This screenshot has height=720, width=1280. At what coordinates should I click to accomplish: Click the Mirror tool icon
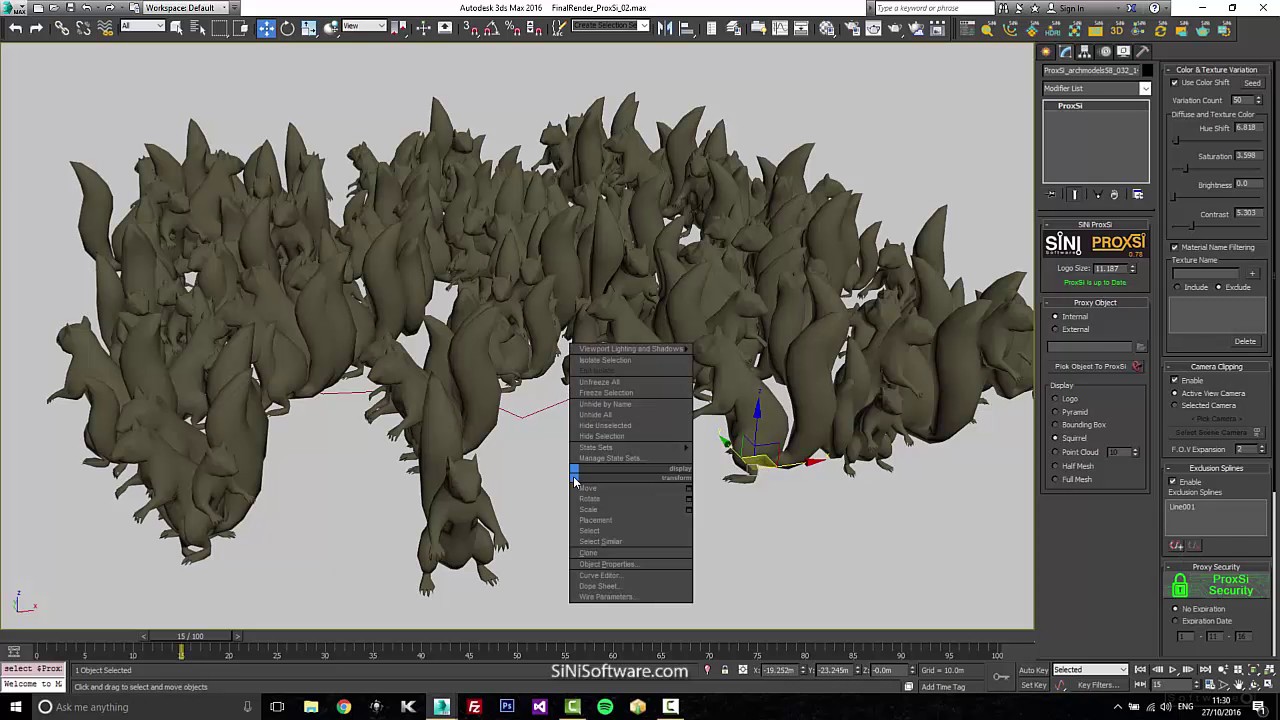(x=664, y=28)
